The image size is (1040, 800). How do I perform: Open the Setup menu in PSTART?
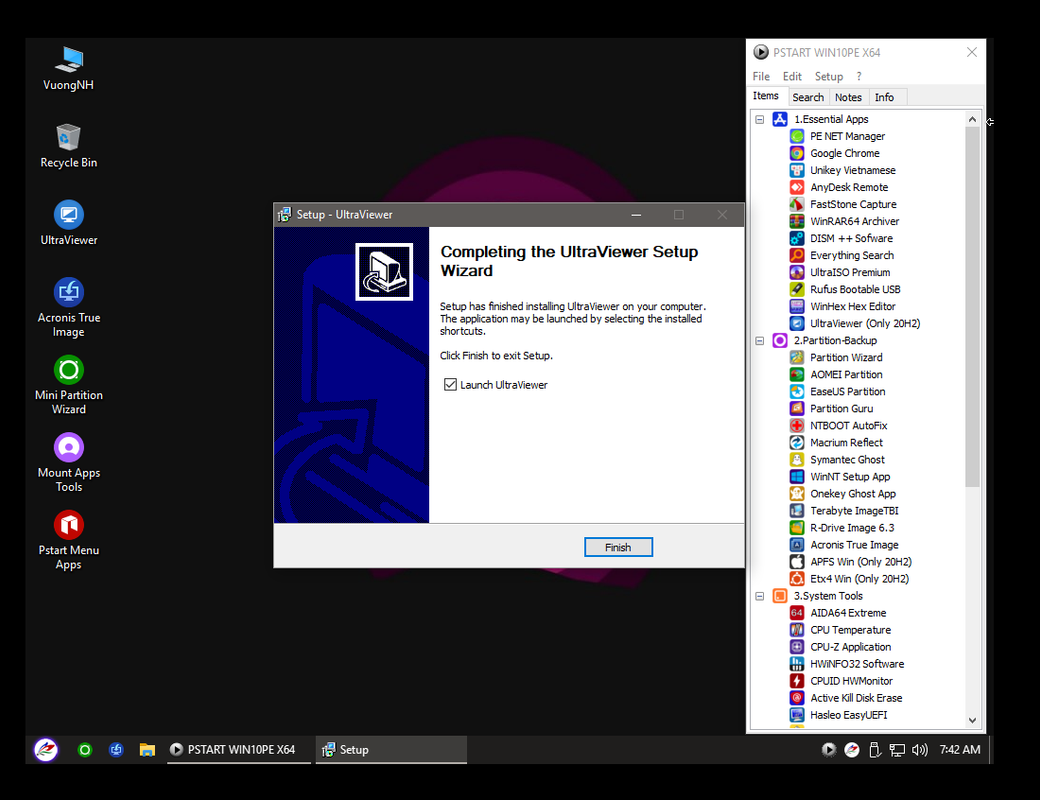[x=829, y=76]
